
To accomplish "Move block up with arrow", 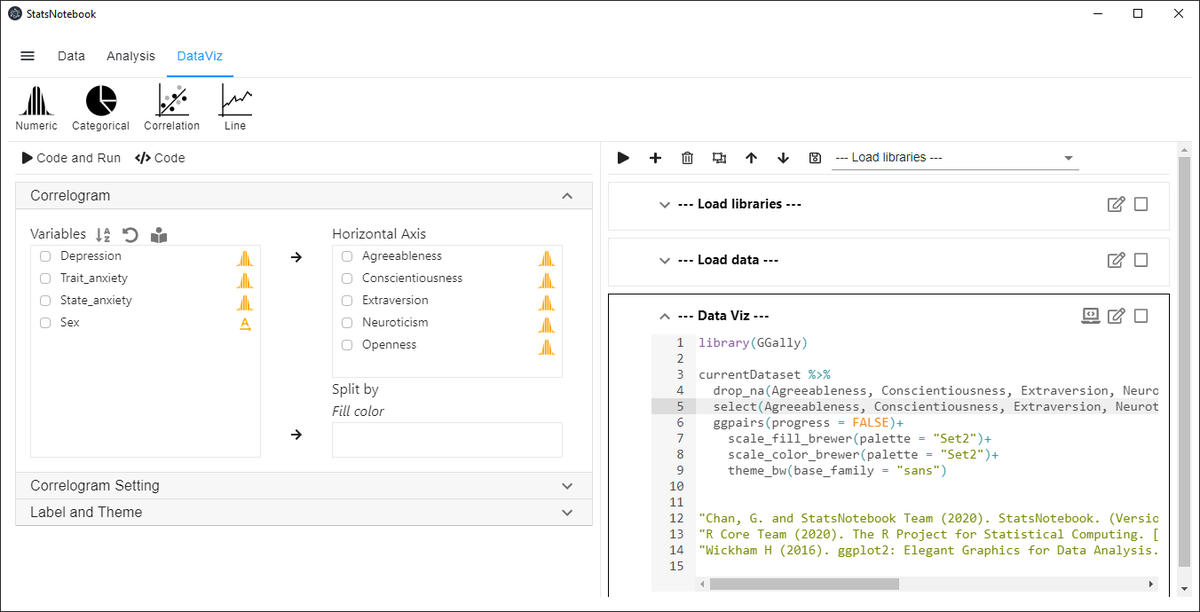I will (x=751, y=158).
